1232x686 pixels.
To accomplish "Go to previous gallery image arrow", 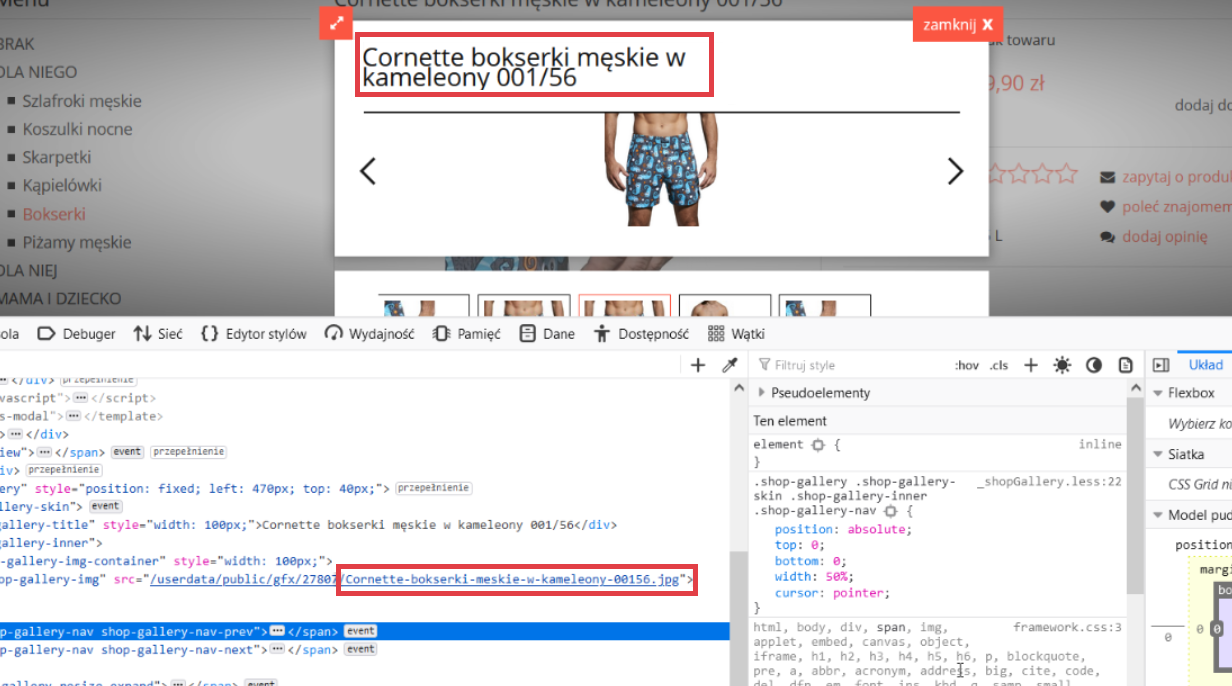I will (x=368, y=172).
